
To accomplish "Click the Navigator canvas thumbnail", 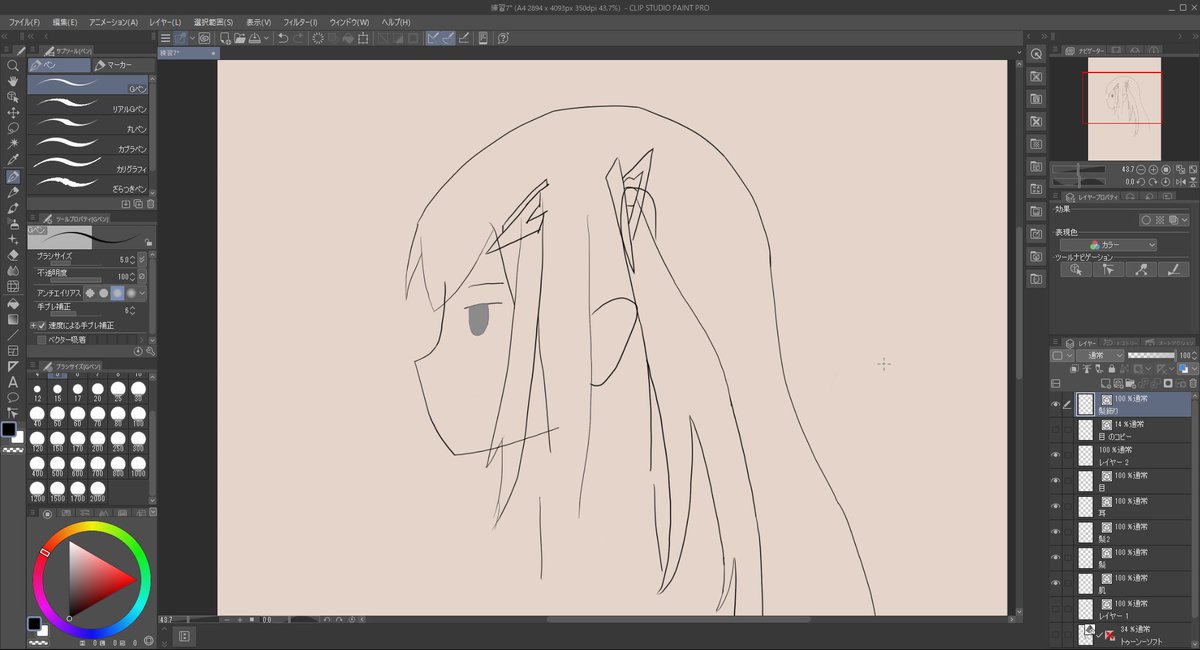I will pyautogui.click(x=1122, y=108).
